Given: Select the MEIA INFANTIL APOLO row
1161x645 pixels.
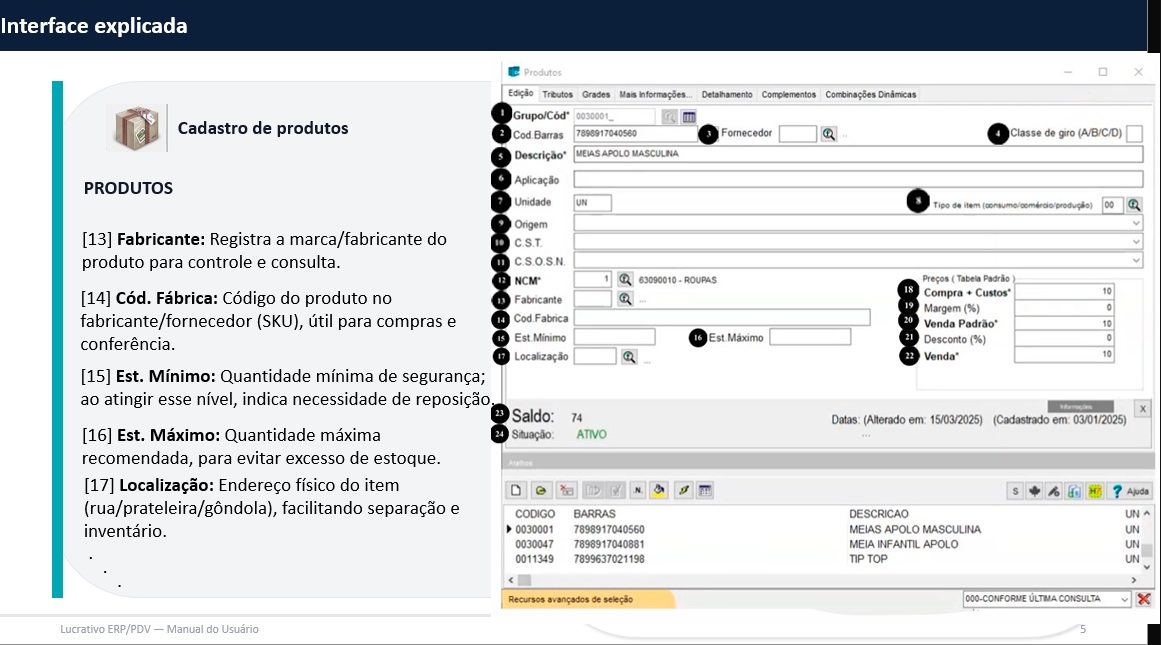Looking at the screenshot, I should tap(903, 544).
